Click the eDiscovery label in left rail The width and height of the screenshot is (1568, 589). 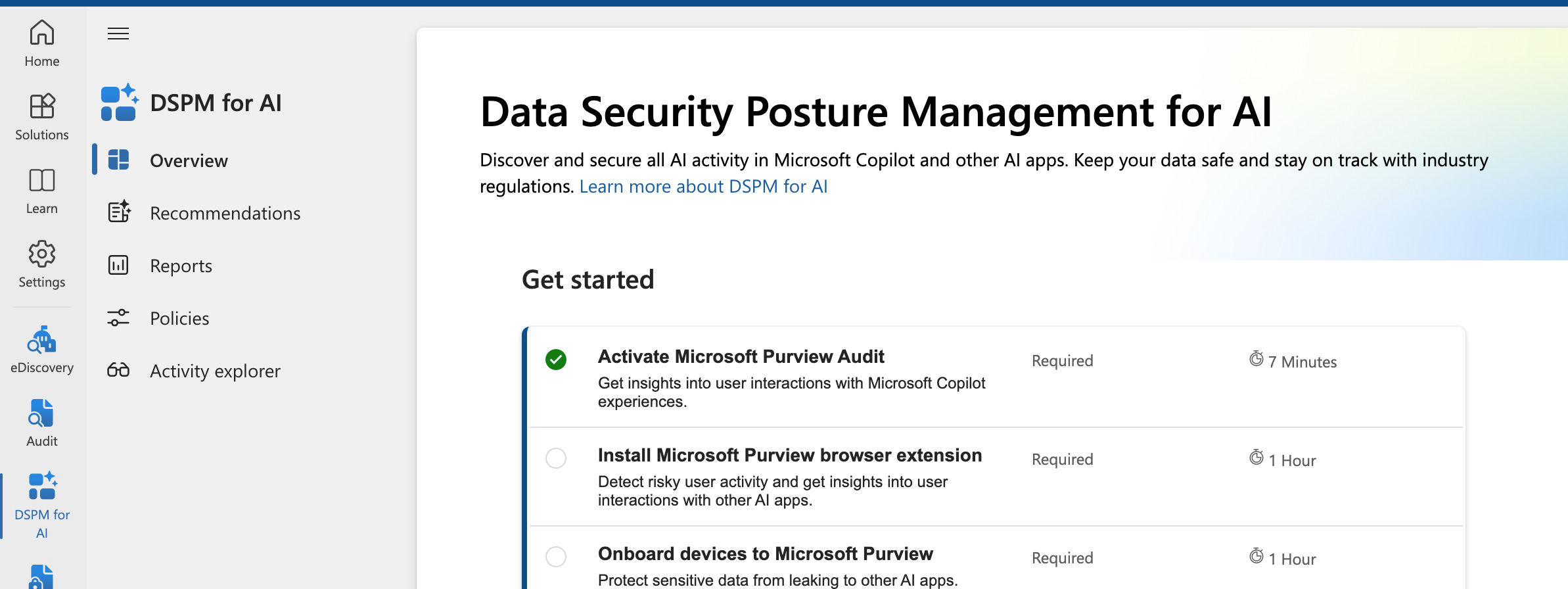pos(42,367)
